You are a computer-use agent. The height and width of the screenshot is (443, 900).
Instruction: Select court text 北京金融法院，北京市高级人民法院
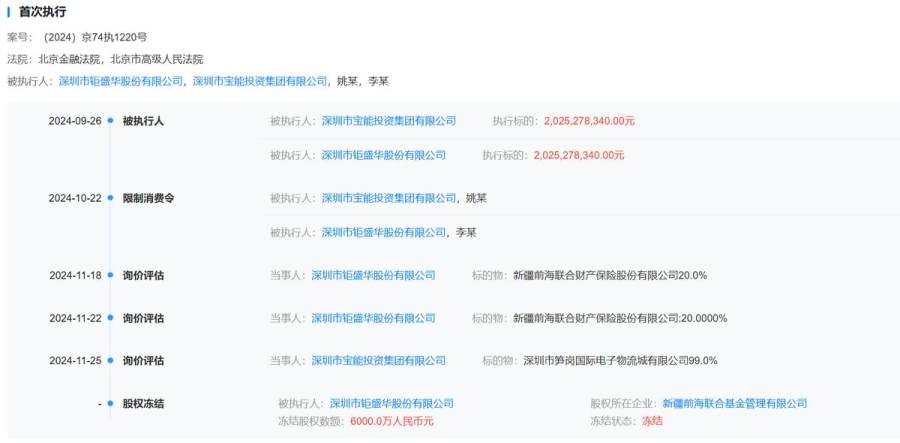click(x=121, y=60)
